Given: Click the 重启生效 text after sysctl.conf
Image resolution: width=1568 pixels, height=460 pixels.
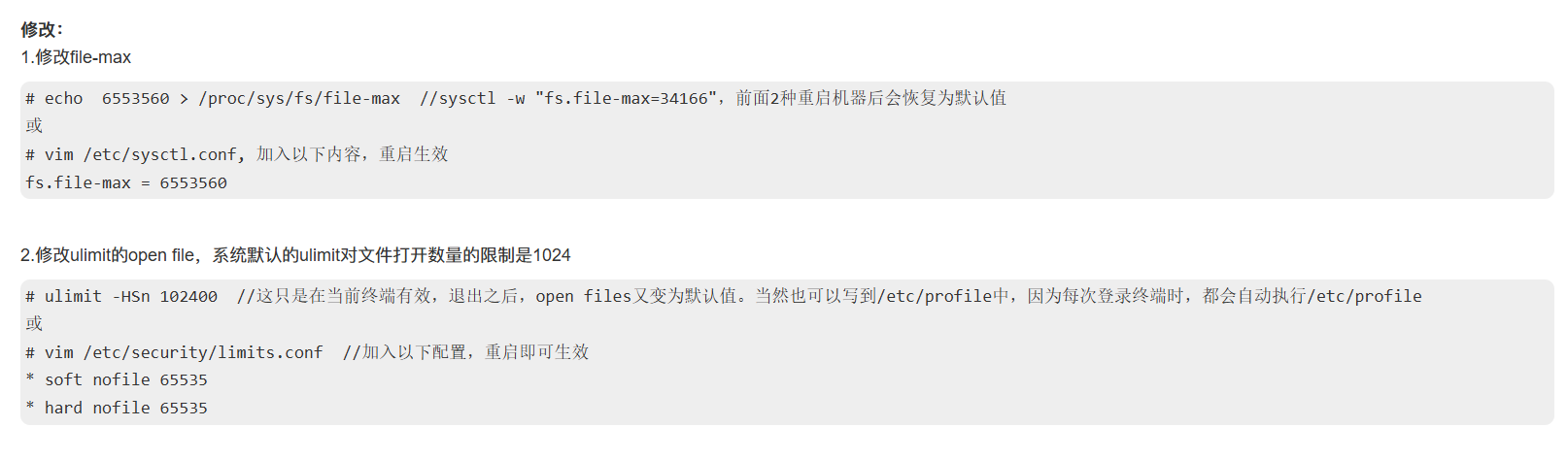Looking at the screenshot, I should point(414,154).
